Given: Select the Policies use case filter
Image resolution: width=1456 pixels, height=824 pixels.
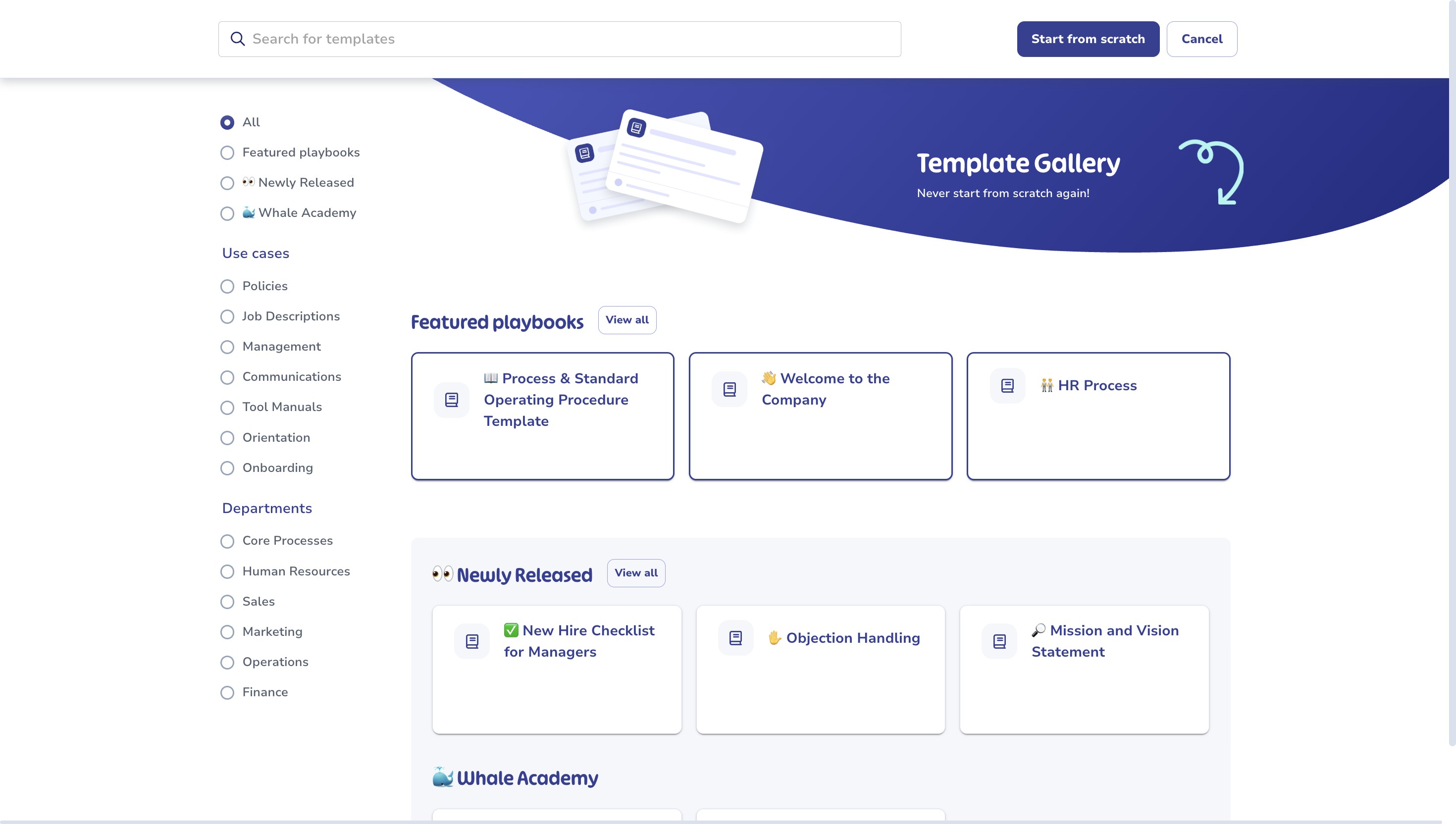Looking at the screenshot, I should pos(227,286).
